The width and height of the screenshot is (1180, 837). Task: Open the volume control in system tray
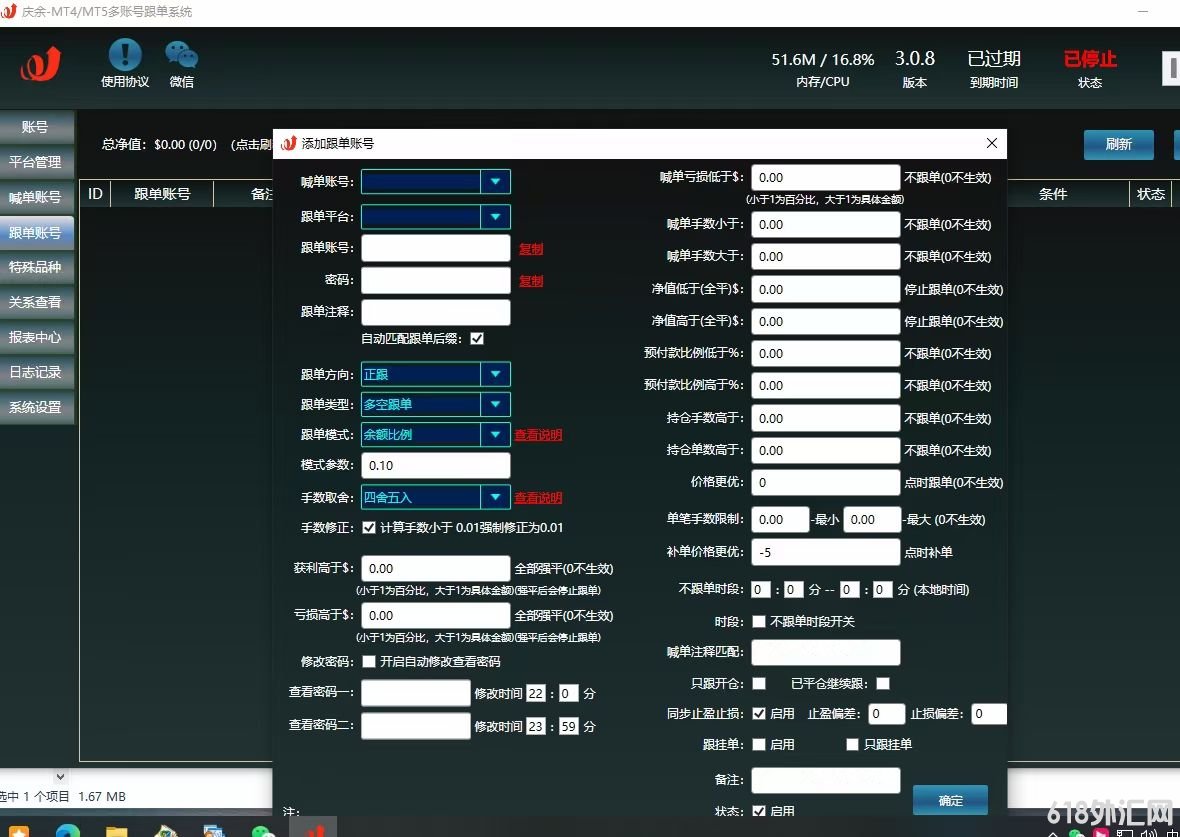1145,832
